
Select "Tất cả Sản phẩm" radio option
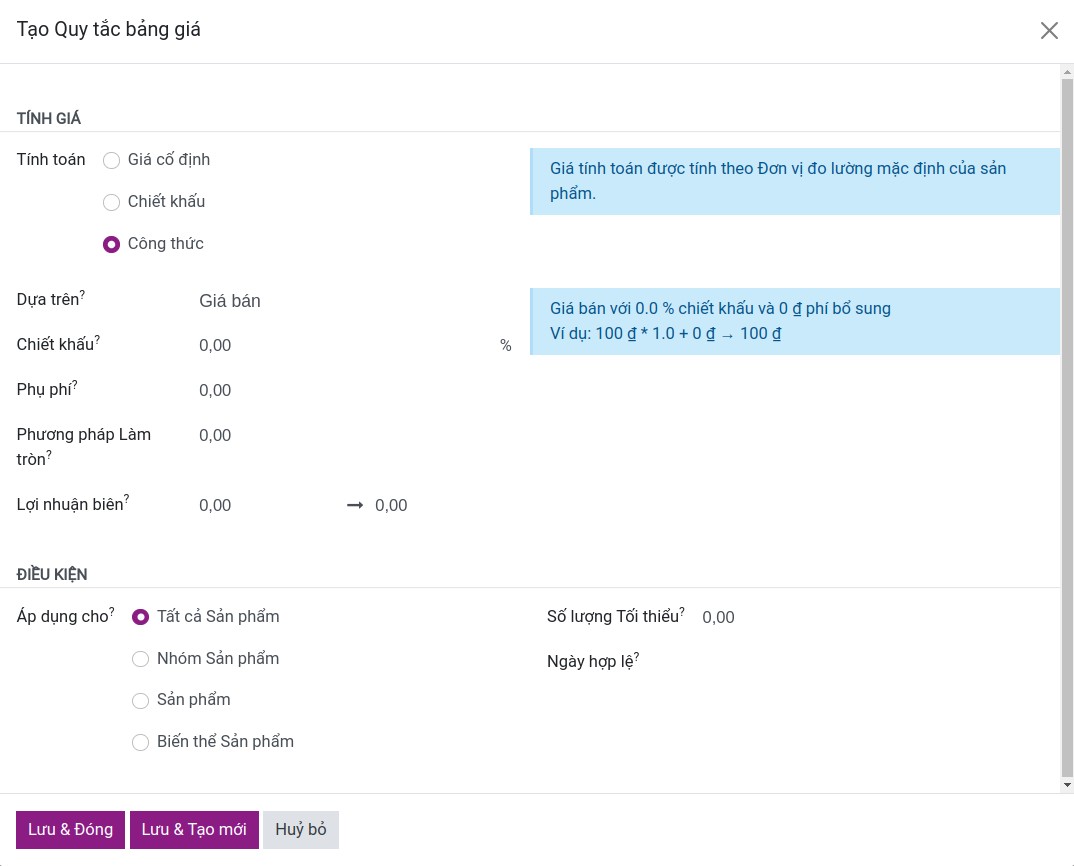(x=141, y=617)
